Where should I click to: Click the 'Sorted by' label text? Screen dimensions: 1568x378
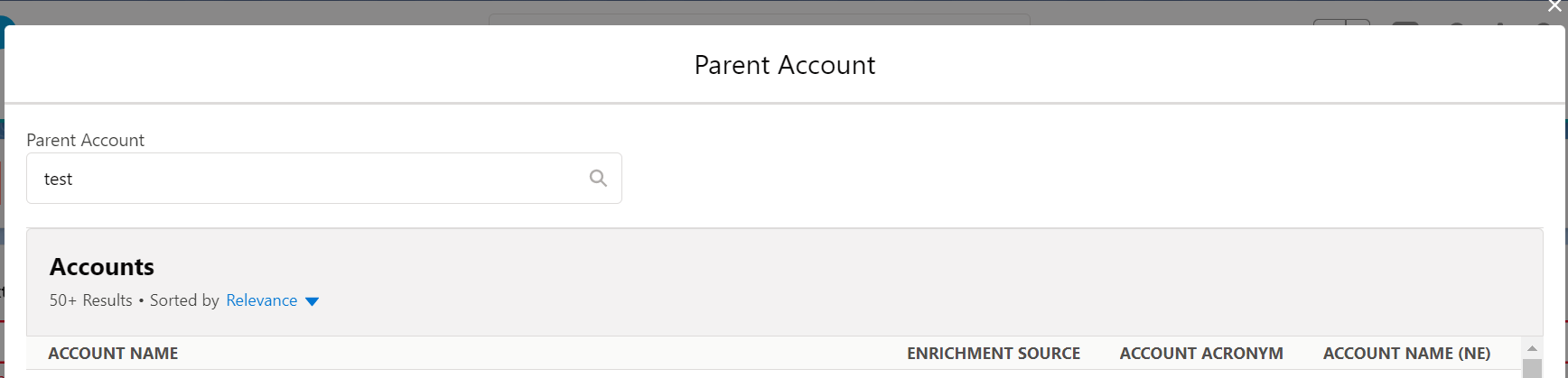[x=184, y=300]
